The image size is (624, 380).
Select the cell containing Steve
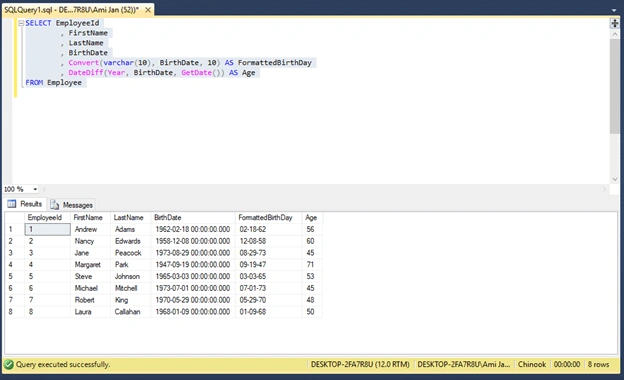(90, 277)
